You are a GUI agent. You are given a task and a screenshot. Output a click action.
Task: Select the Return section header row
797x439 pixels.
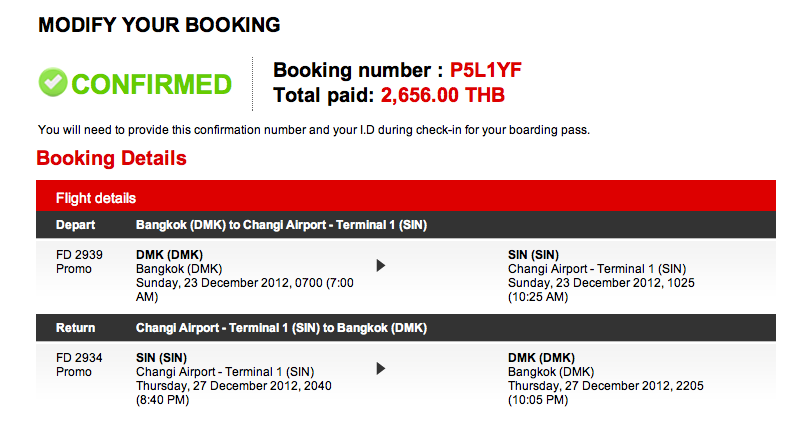pos(406,328)
